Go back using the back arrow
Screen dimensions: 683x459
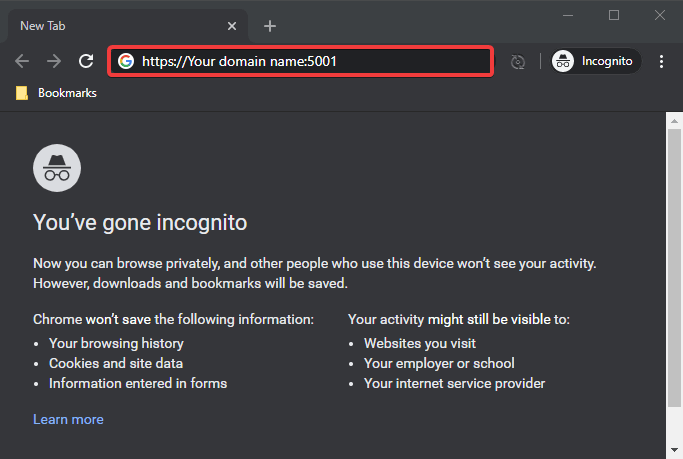pos(22,61)
